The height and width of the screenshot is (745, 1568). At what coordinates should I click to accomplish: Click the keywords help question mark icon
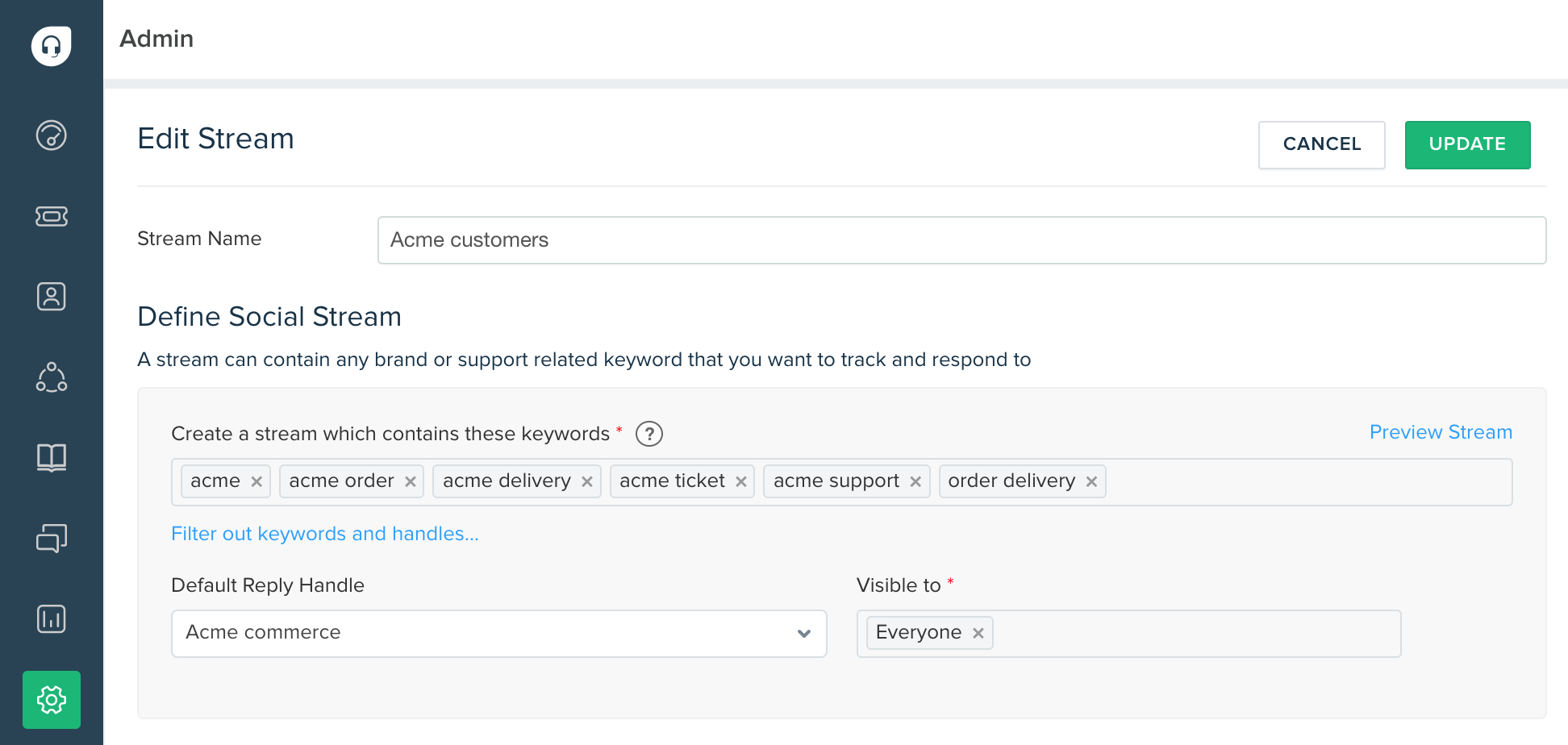point(649,434)
